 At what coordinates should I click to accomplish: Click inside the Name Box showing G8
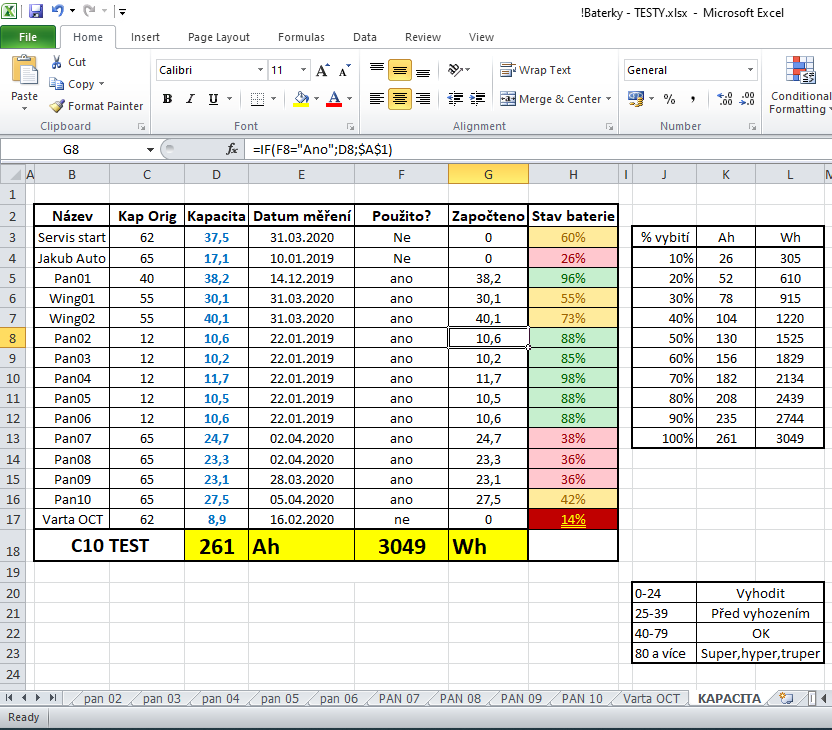click(72, 149)
